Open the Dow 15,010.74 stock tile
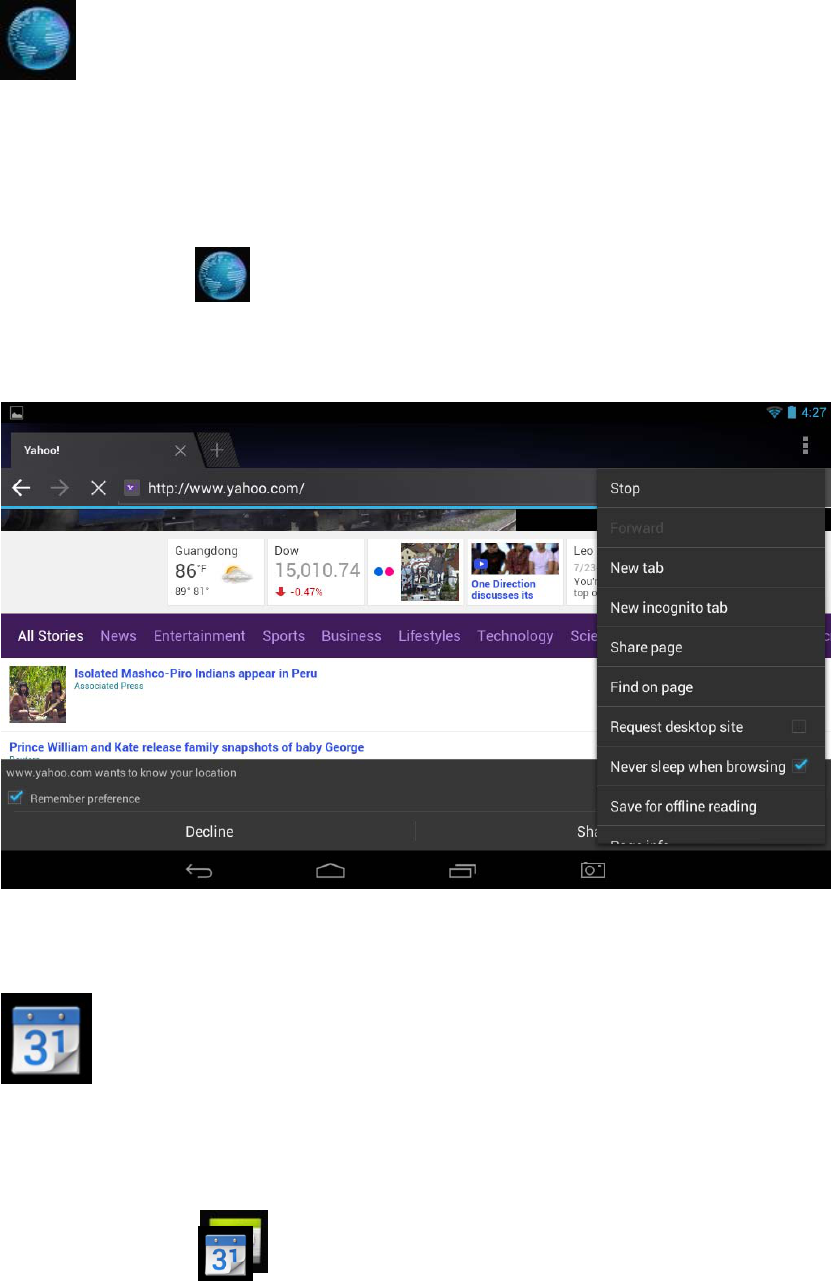The height and width of the screenshot is (1281, 831). tap(316, 572)
